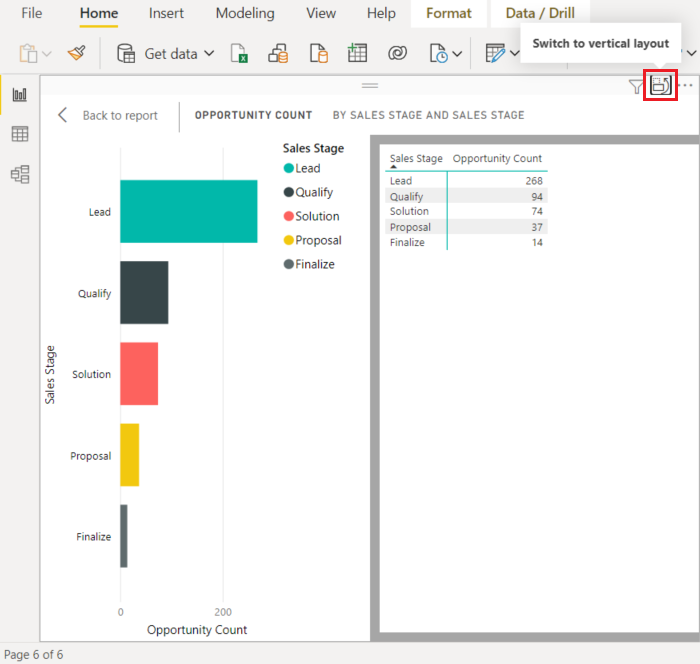Select the Proposal row in table

pos(466,227)
